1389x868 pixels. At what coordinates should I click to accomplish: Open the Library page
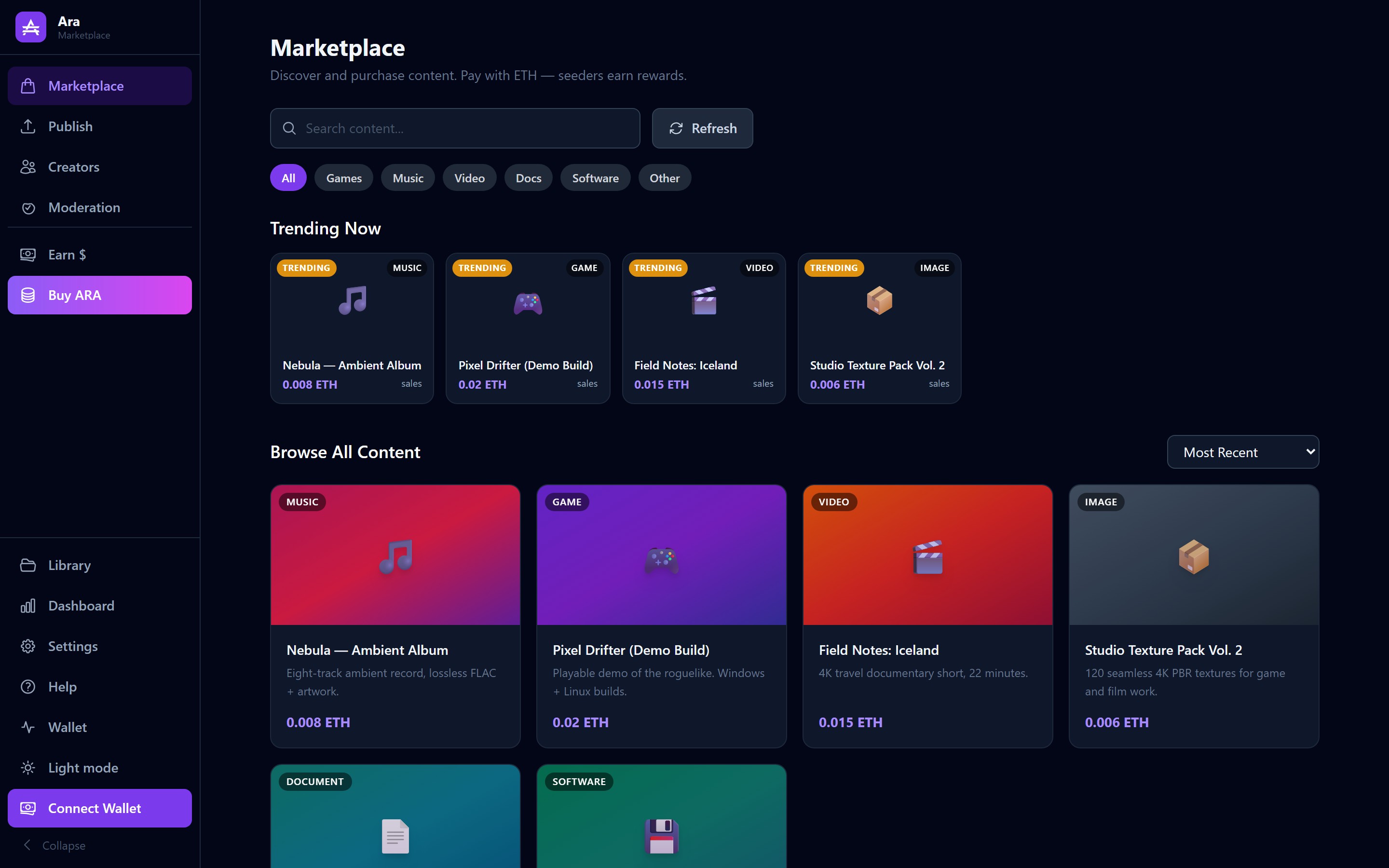tap(100, 565)
